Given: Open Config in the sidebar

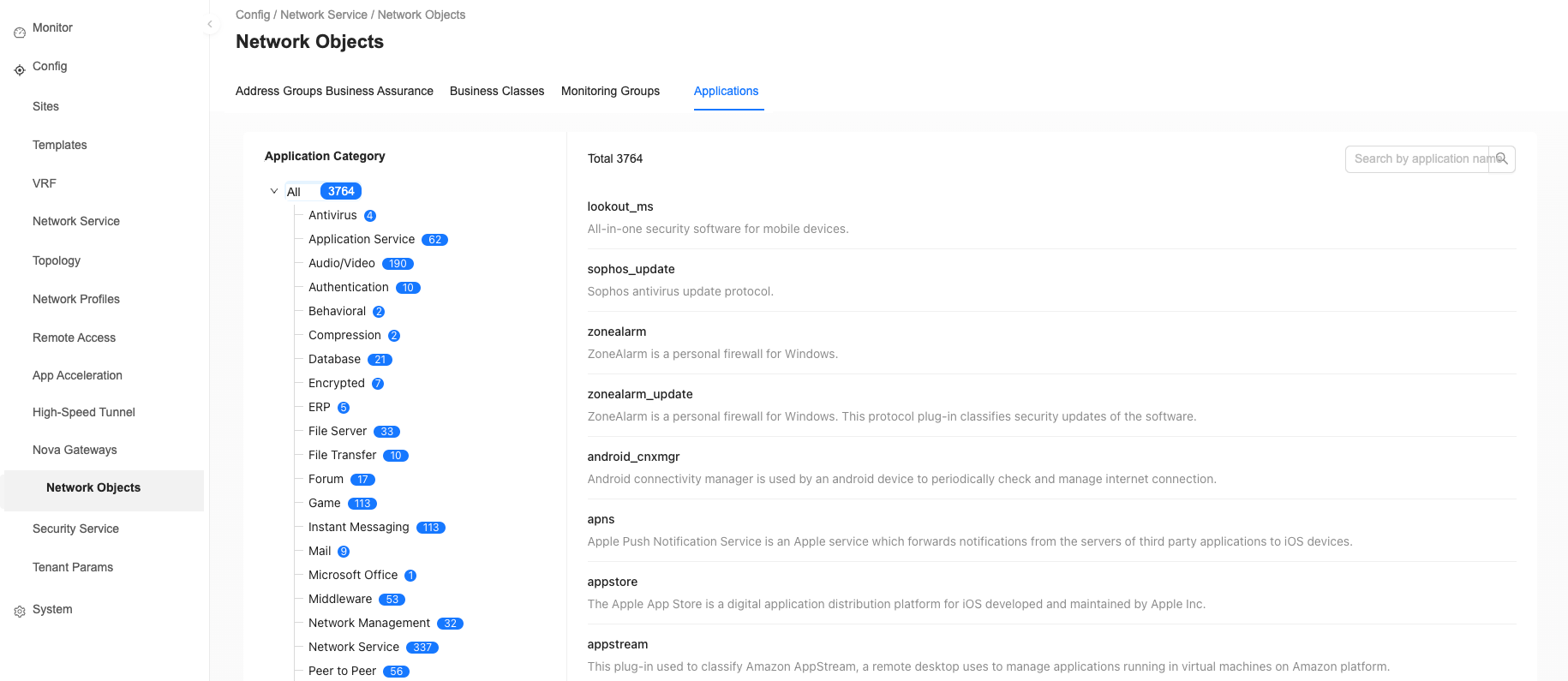Looking at the screenshot, I should click(x=50, y=66).
